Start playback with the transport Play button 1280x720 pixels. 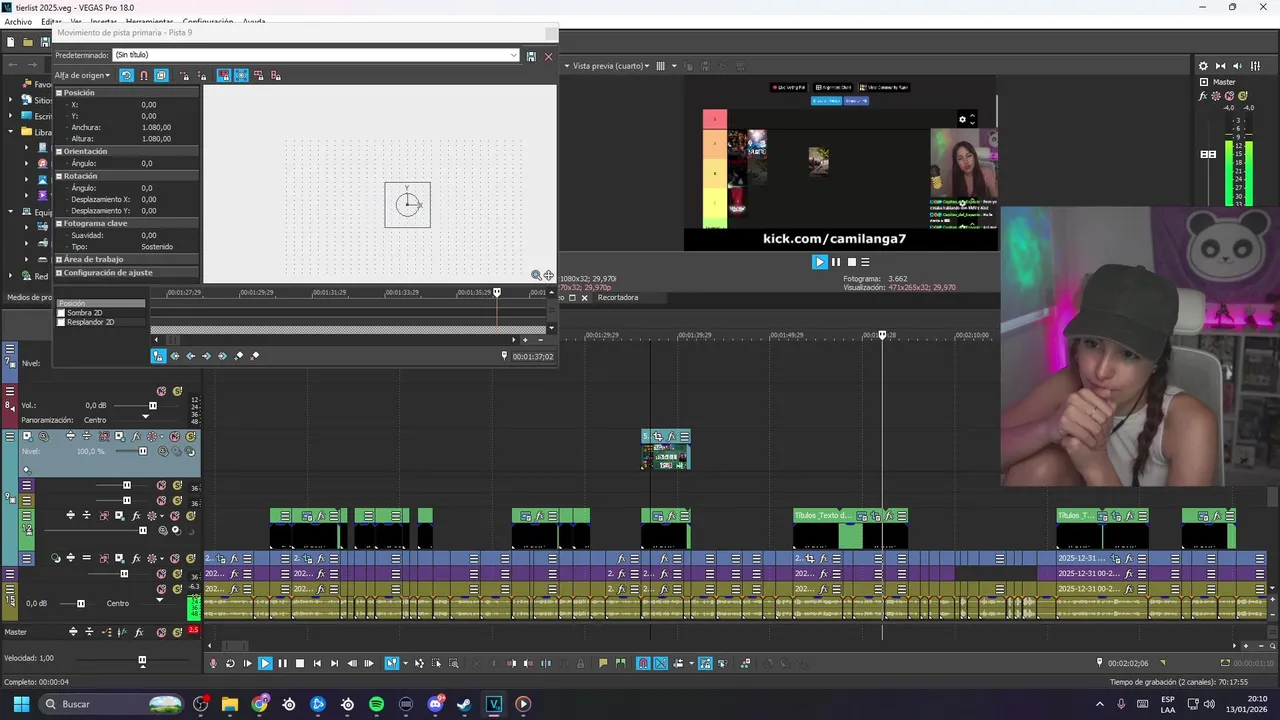pos(265,663)
